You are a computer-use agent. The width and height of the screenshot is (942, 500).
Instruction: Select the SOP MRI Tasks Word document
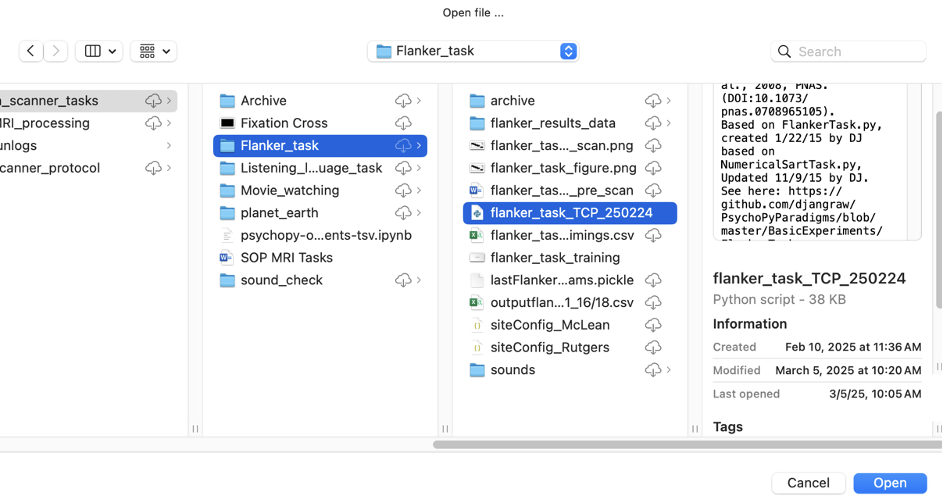point(286,258)
